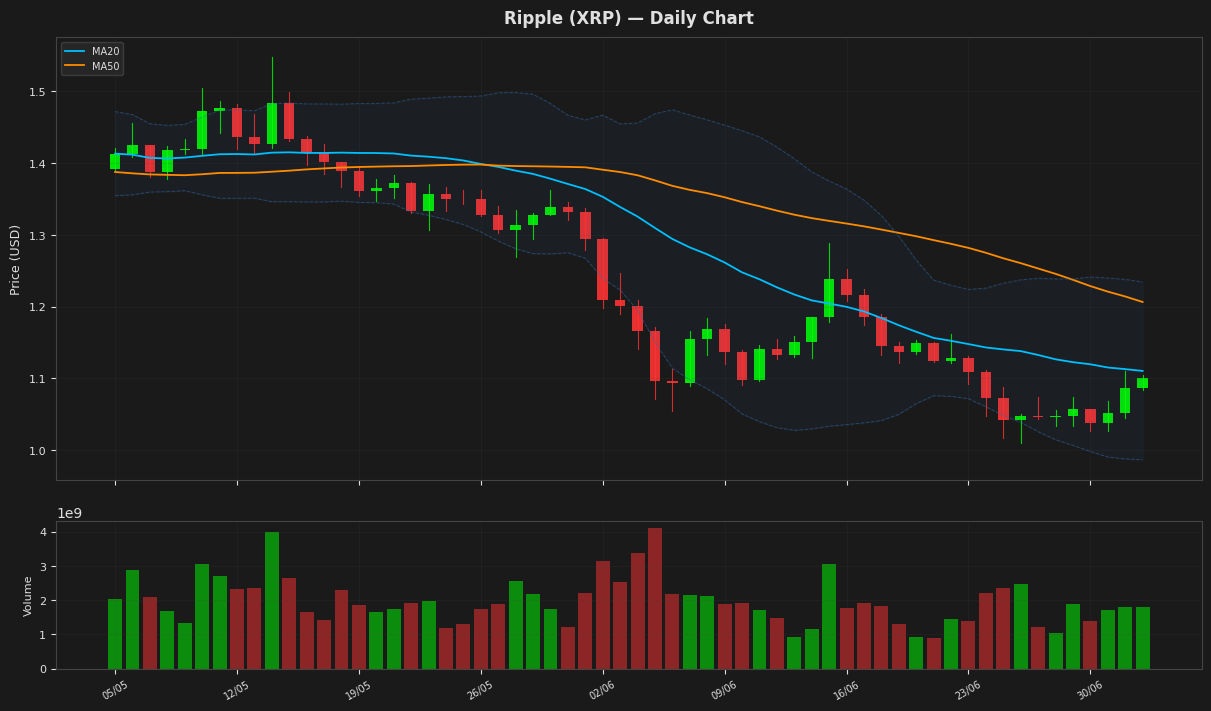Select the 1.0 price axis tick

[39, 451]
